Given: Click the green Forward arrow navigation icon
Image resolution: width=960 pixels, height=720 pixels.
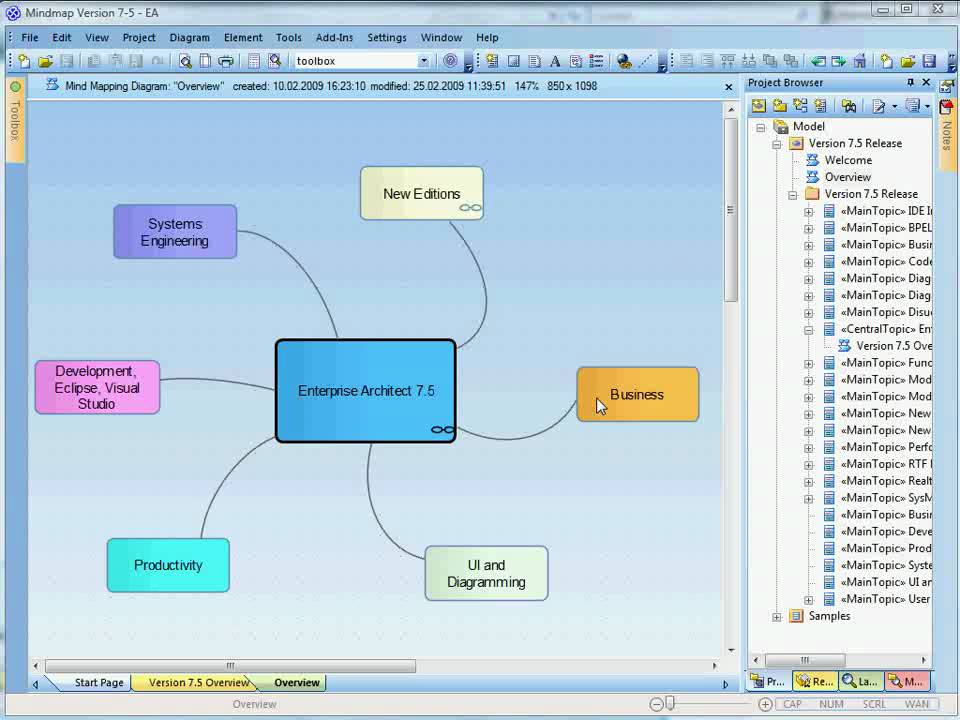Looking at the screenshot, I should (838, 61).
